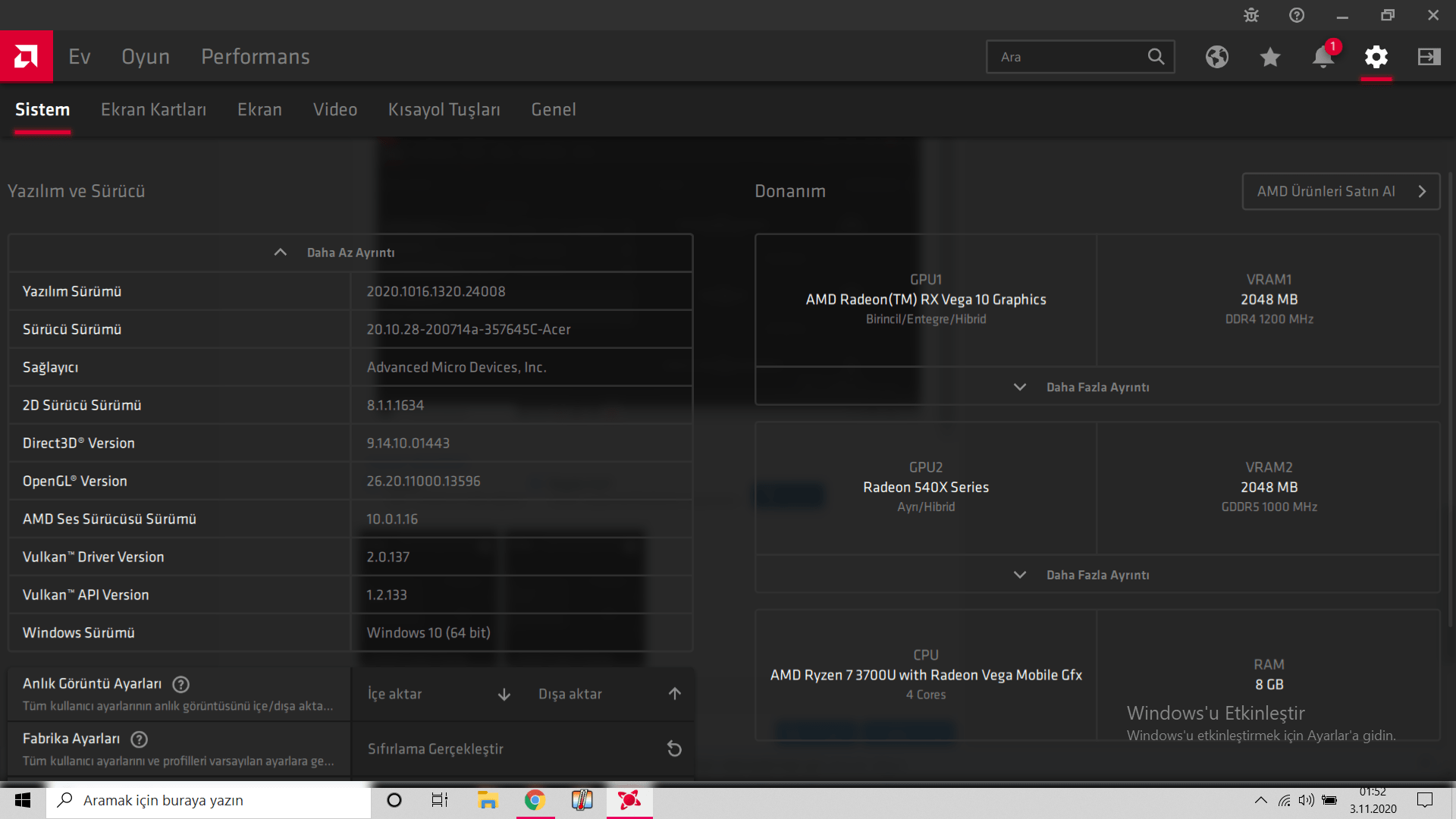The width and height of the screenshot is (1456, 819).
Task: Go to the Performans menu
Action: [x=255, y=57]
